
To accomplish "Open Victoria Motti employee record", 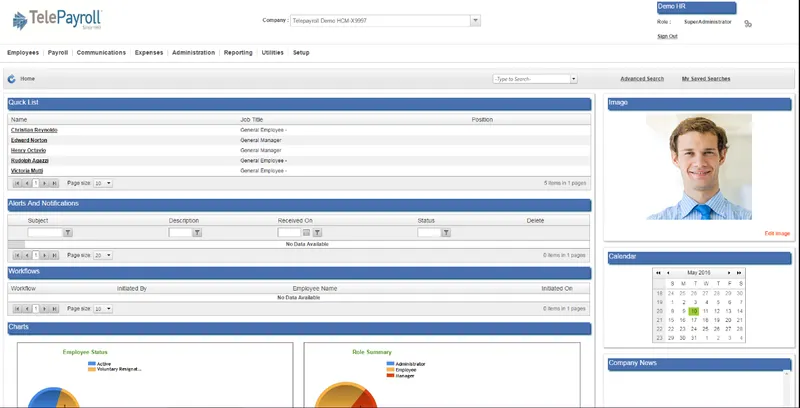I will (x=27, y=171).
